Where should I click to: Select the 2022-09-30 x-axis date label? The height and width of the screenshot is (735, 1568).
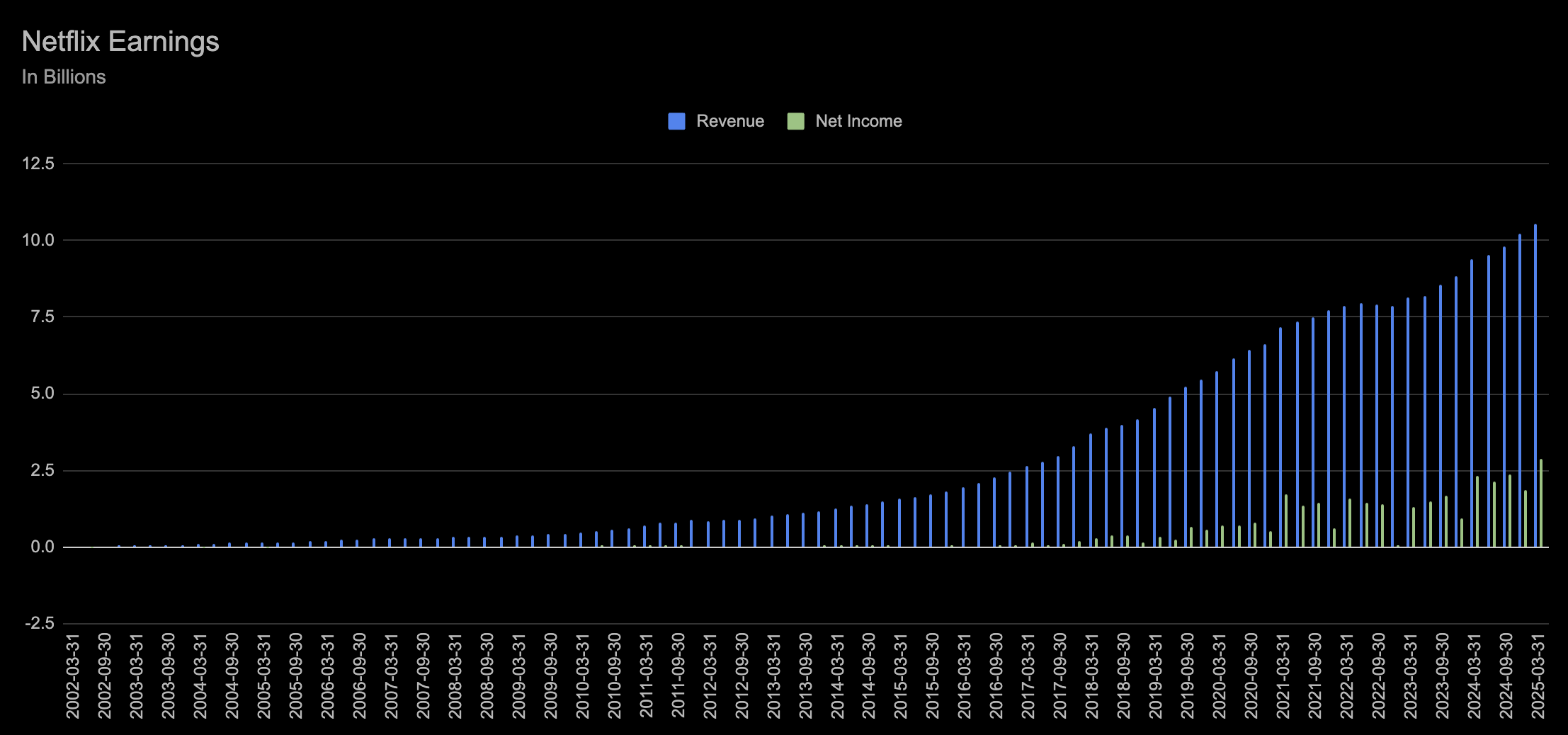pyautogui.click(x=1379, y=676)
